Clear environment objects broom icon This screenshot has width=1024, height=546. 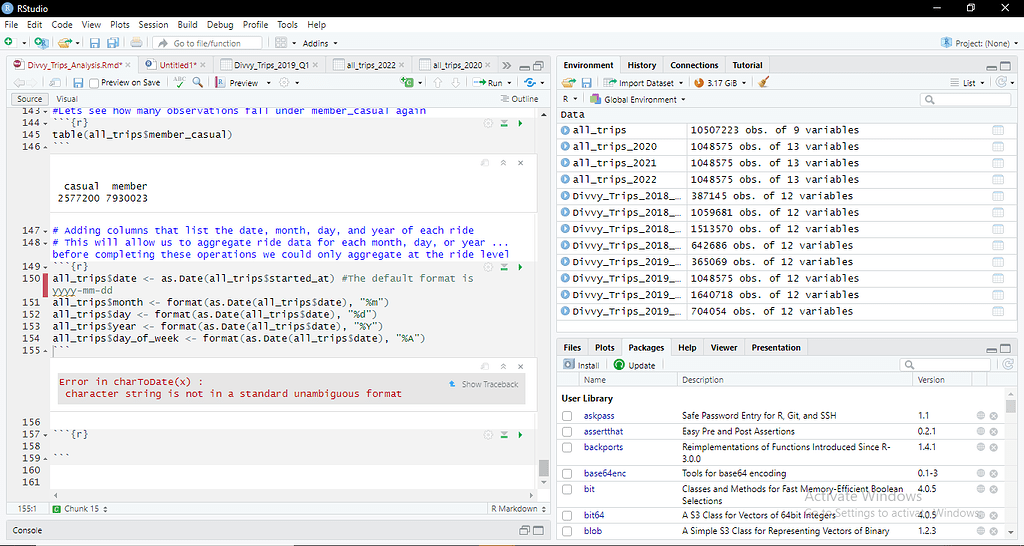pyautogui.click(x=764, y=82)
